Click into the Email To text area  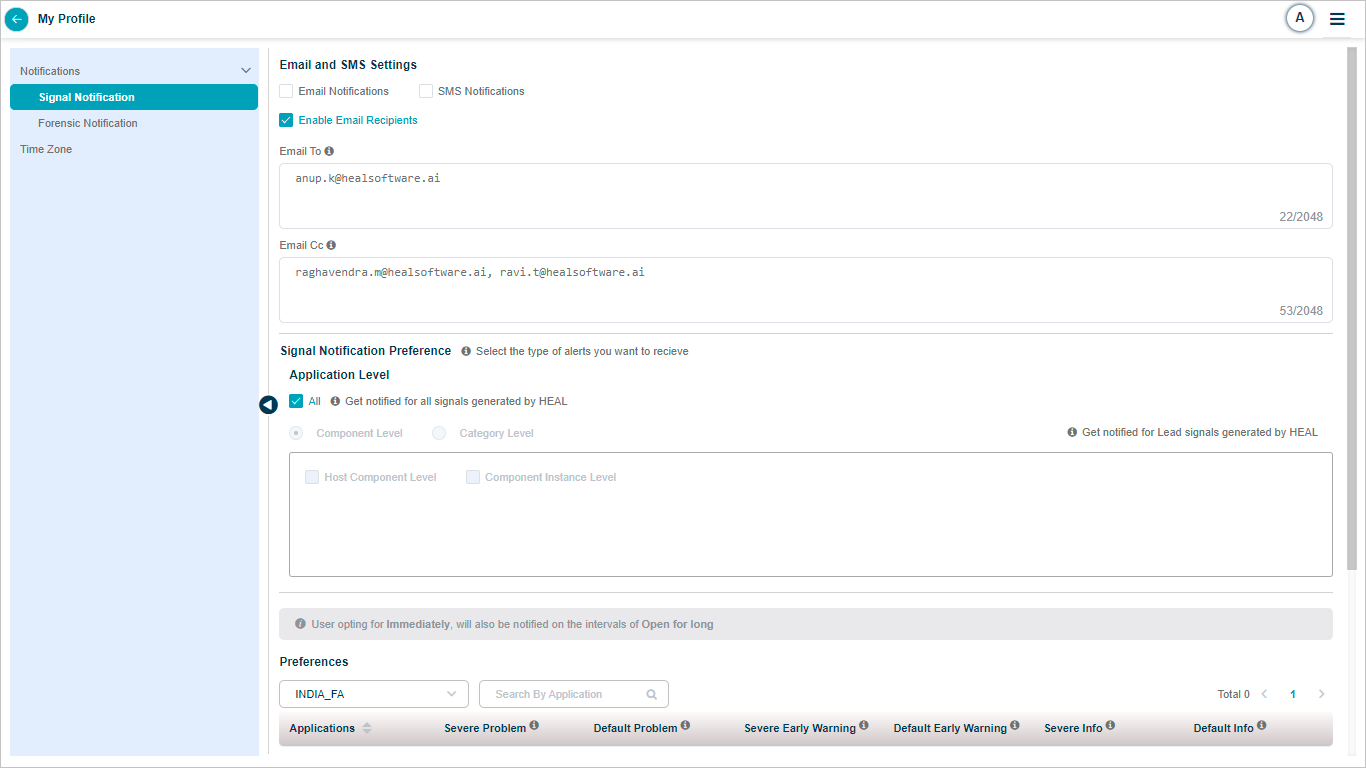(x=806, y=196)
